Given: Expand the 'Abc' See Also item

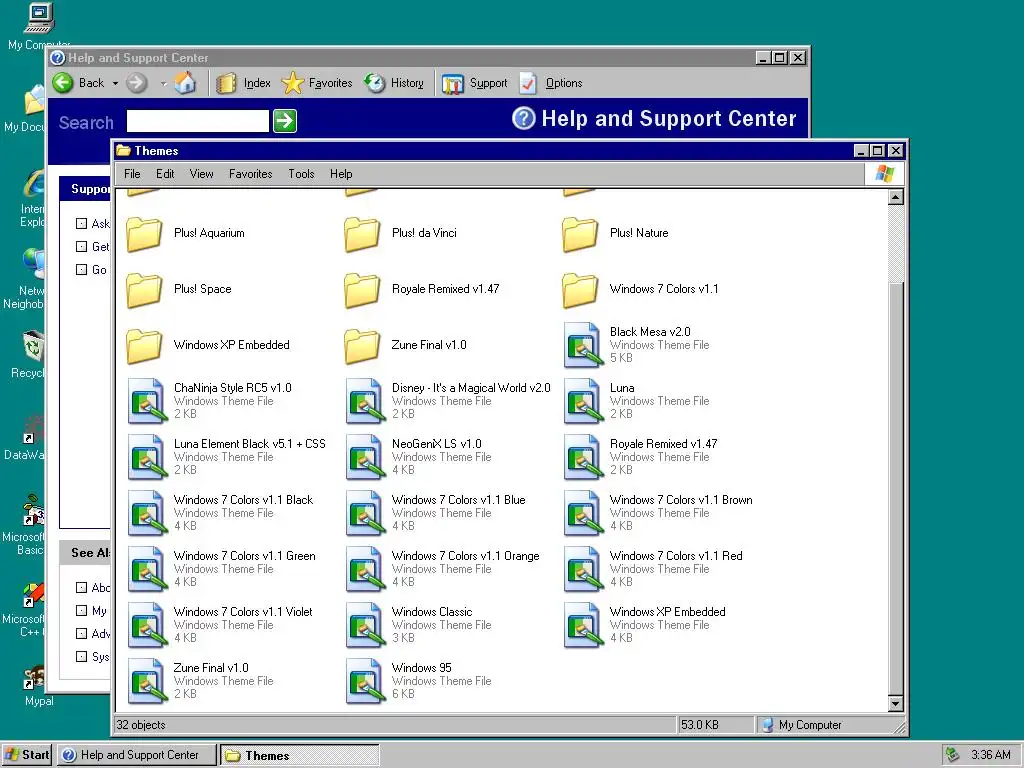Looking at the screenshot, I should 92,587.
